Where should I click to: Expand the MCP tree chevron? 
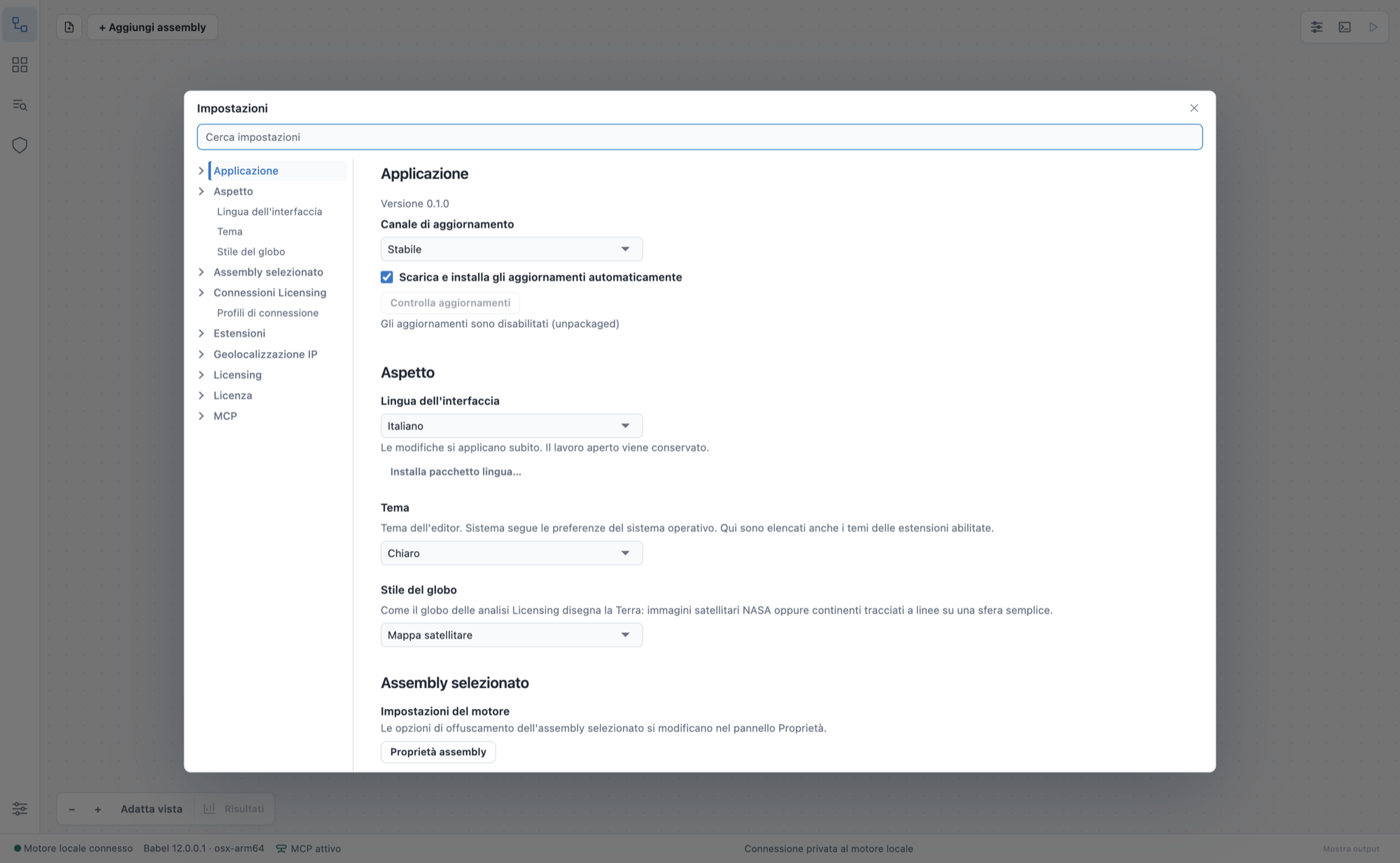point(202,416)
